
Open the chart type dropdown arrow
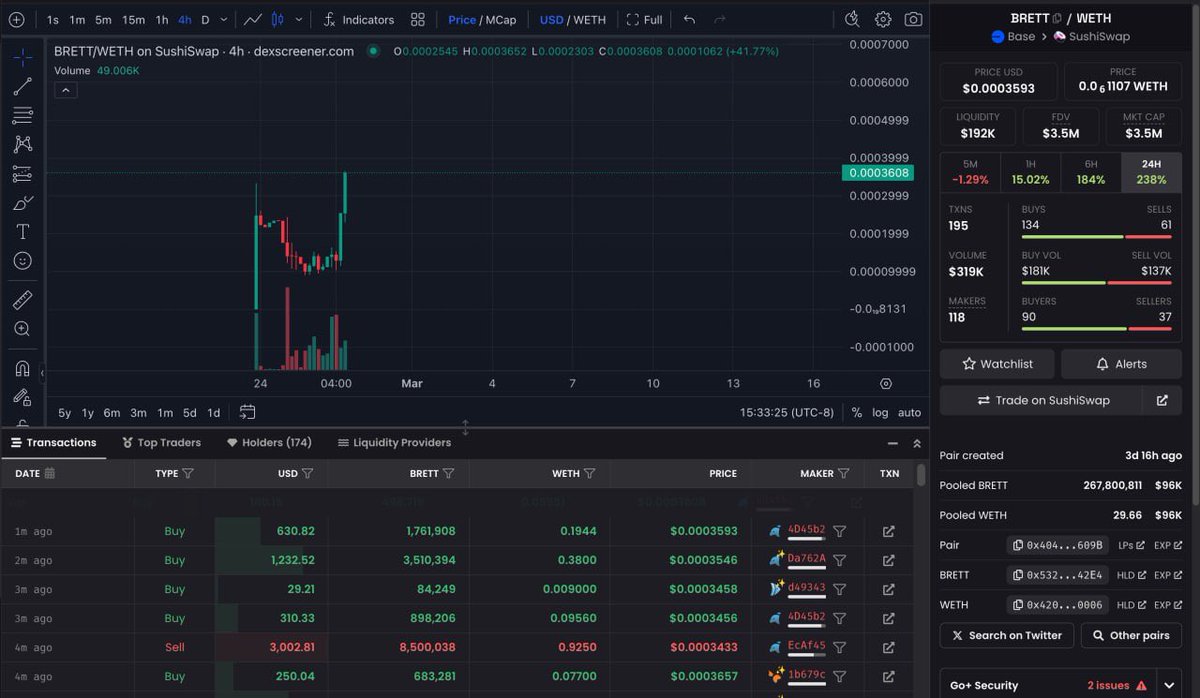point(299,19)
